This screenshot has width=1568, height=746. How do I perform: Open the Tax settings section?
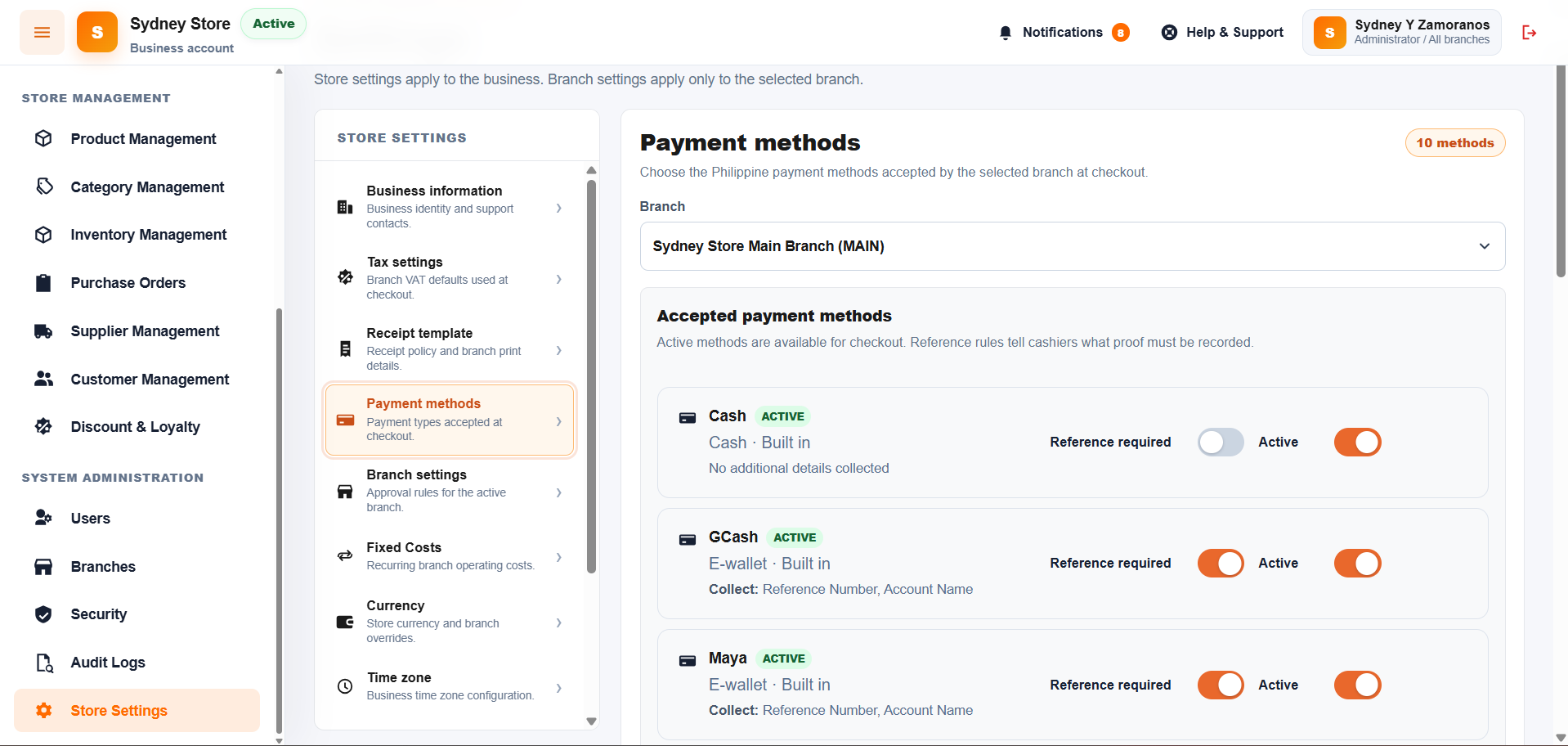450,278
